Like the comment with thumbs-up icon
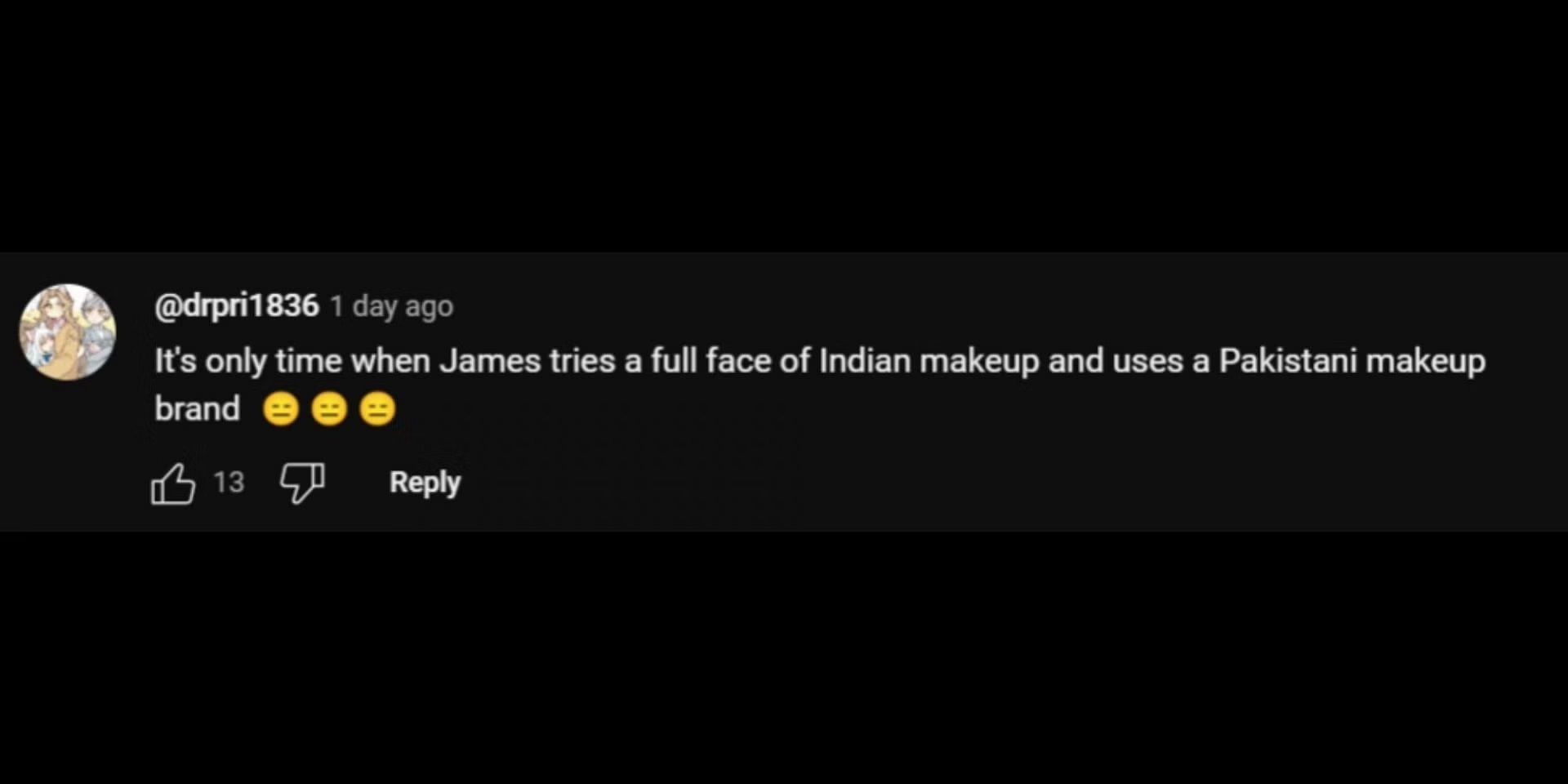Screen dimensions: 1568x784 click(173, 483)
